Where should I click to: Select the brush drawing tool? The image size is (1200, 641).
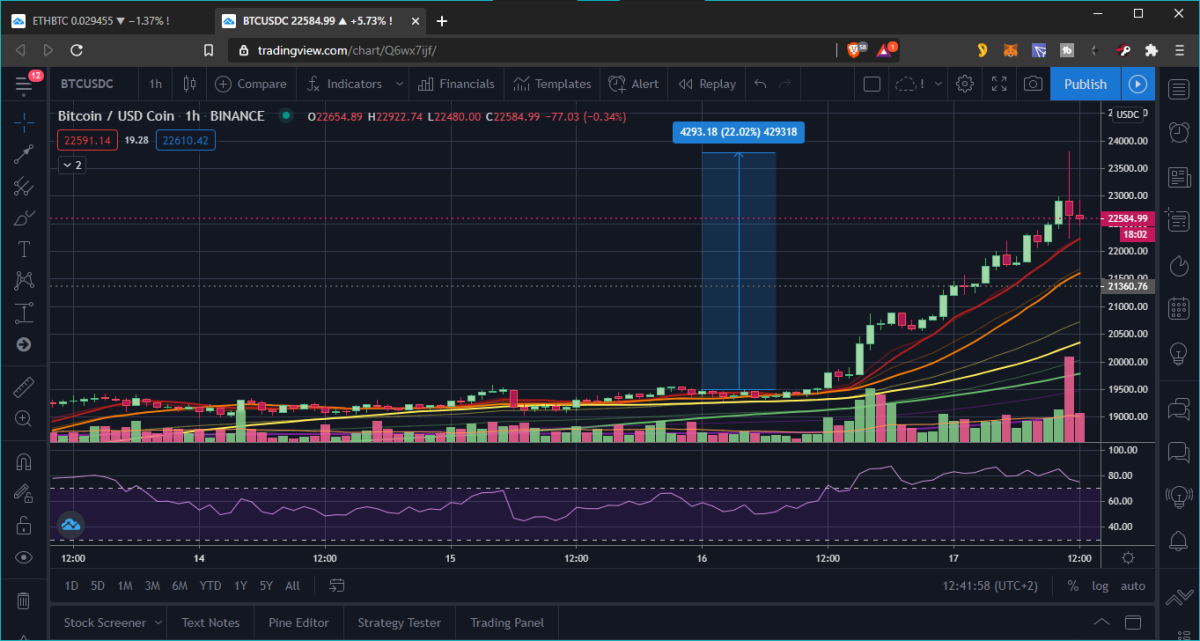[24, 218]
